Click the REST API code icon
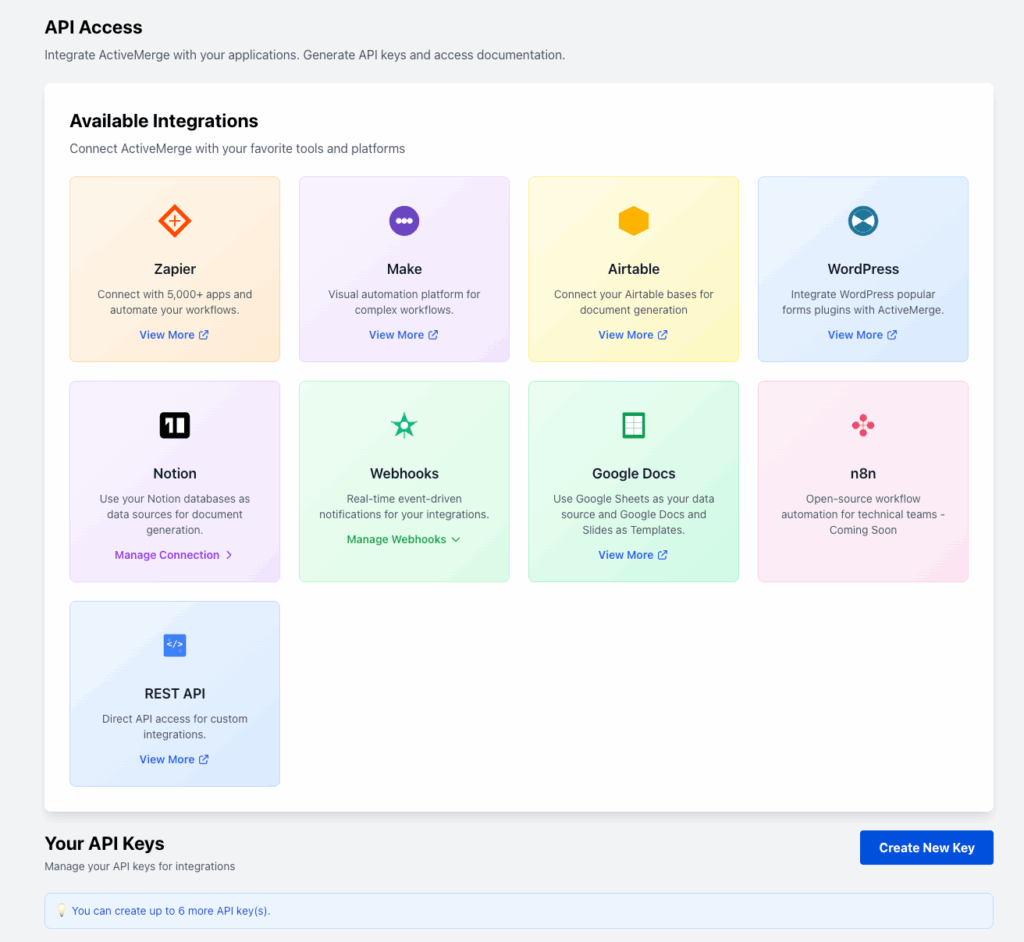Viewport: 1024px width, 942px height. [174, 645]
